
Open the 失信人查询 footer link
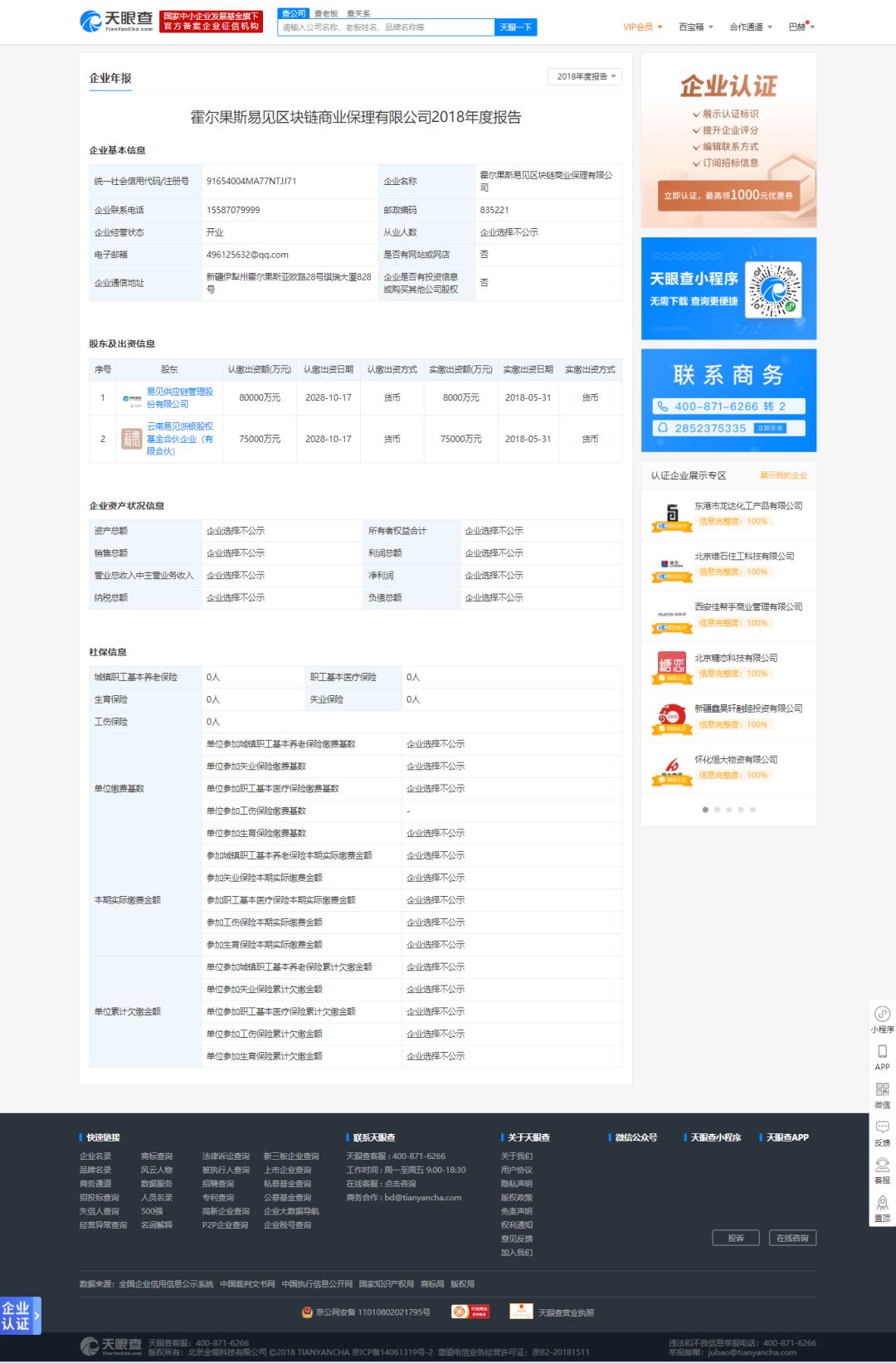tap(100, 1212)
